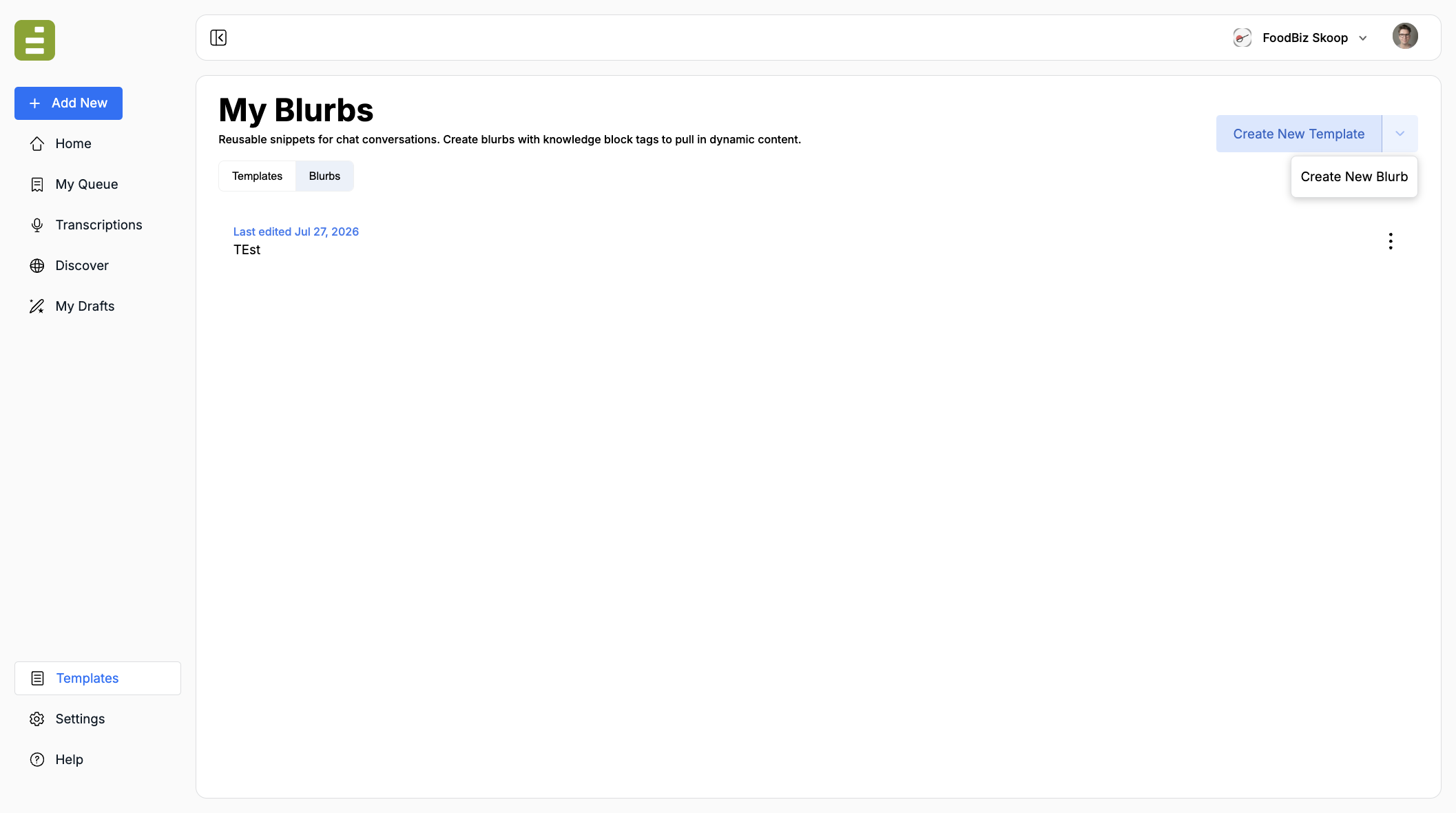Toggle the Create New Template dropdown arrow

pos(1400,134)
